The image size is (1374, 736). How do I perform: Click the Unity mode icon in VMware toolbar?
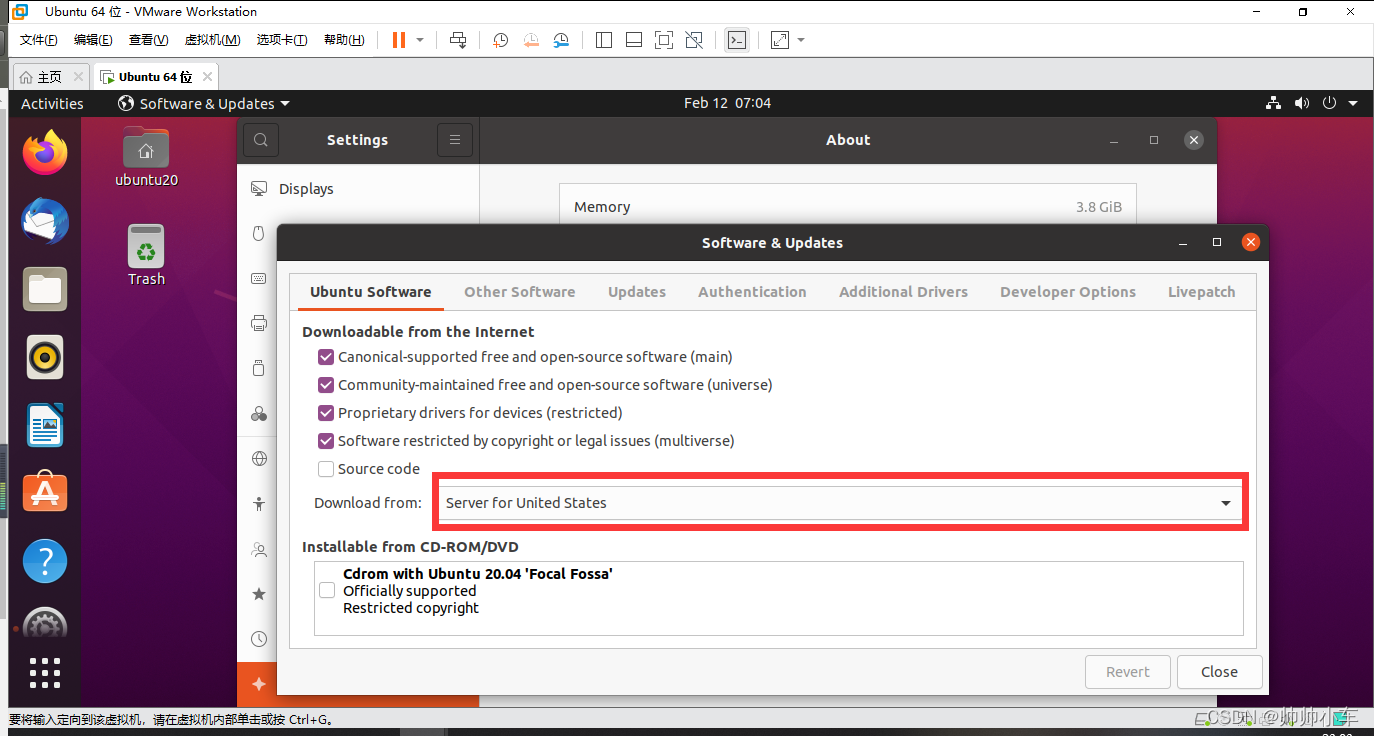[694, 40]
